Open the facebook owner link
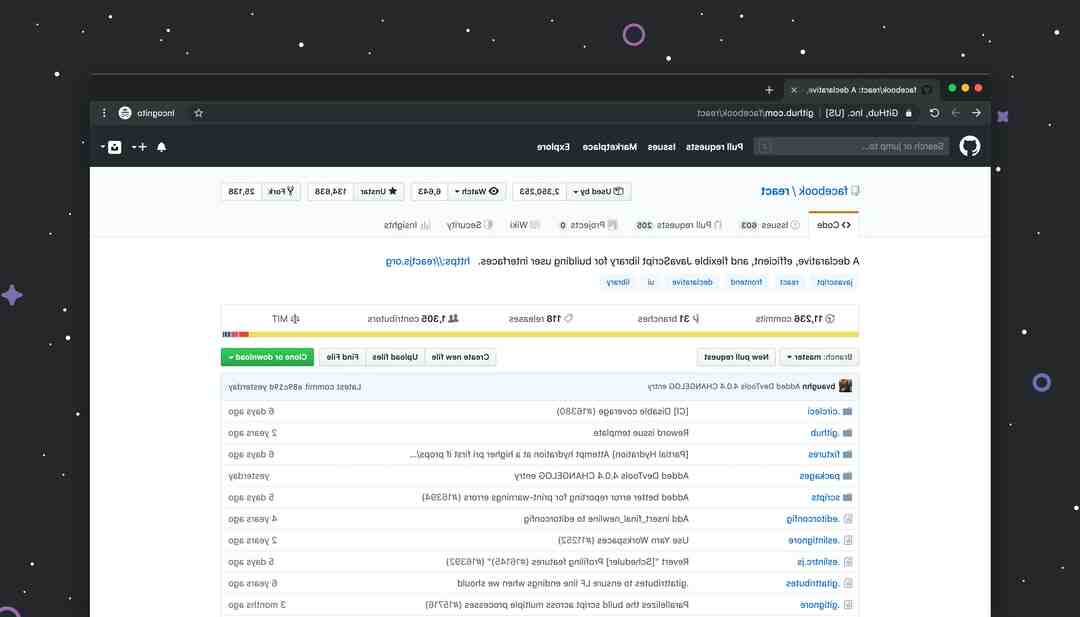The width and height of the screenshot is (1080, 617). pyautogui.click(x=823, y=191)
